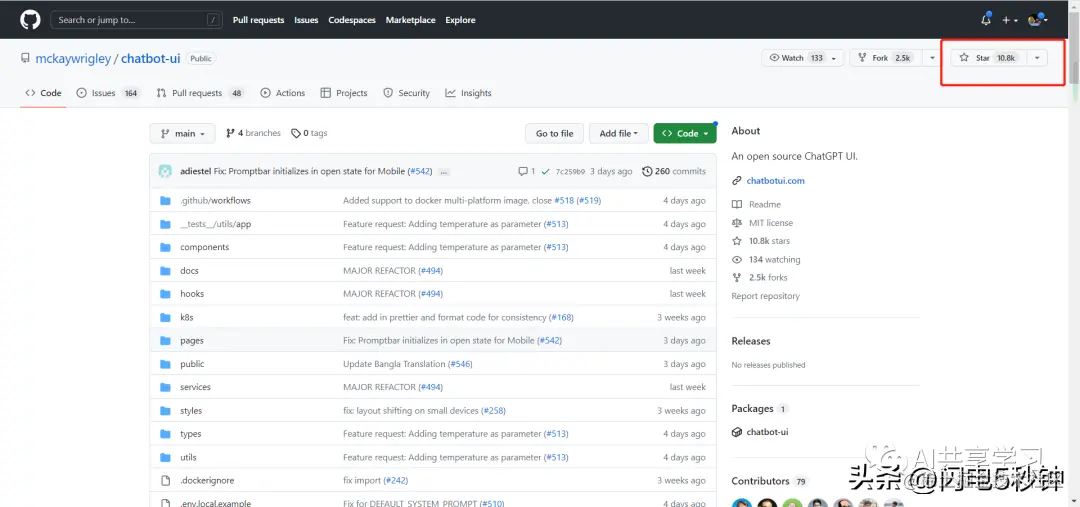Switch to the Pull requests tab
This screenshot has width=1080, height=507.
[200, 93]
